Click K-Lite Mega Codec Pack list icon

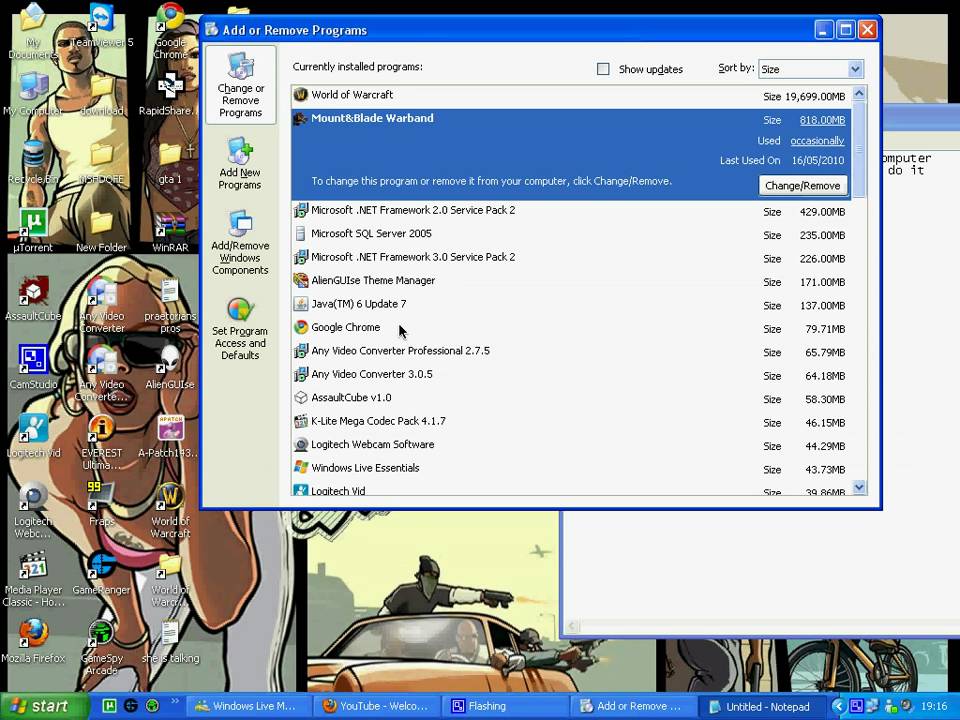click(301, 421)
